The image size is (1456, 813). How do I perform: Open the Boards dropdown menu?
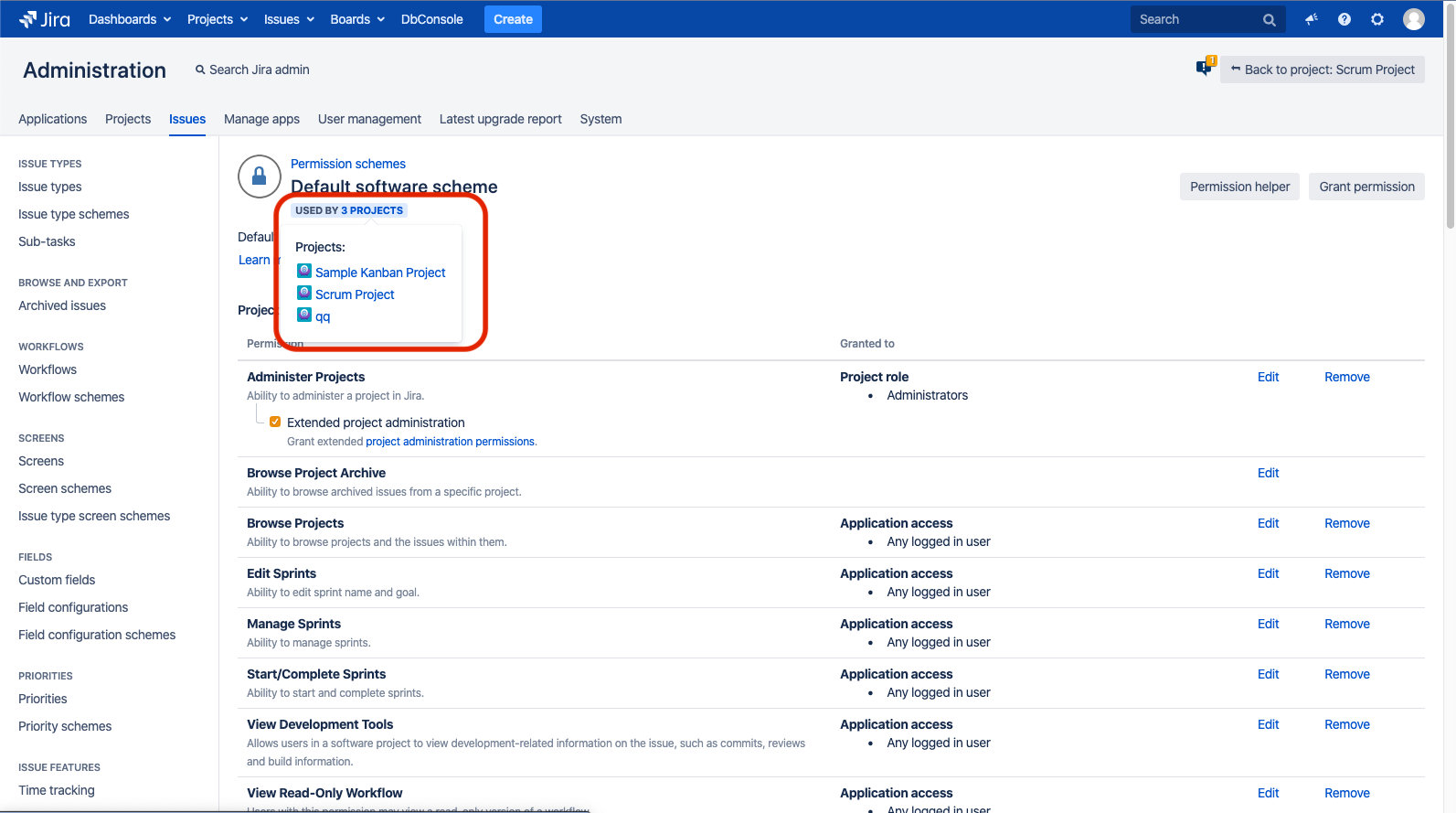pyautogui.click(x=357, y=19)
